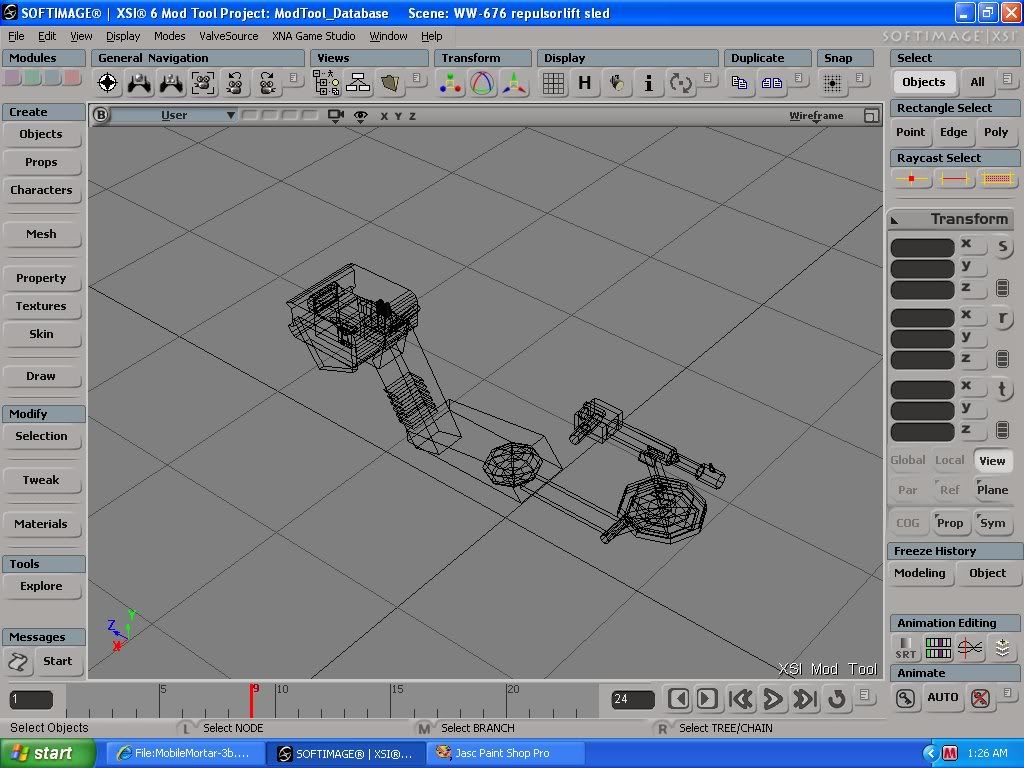Toggle the Snap grid icon
Screen dimensions: 1024x768
tap(832, 83)
